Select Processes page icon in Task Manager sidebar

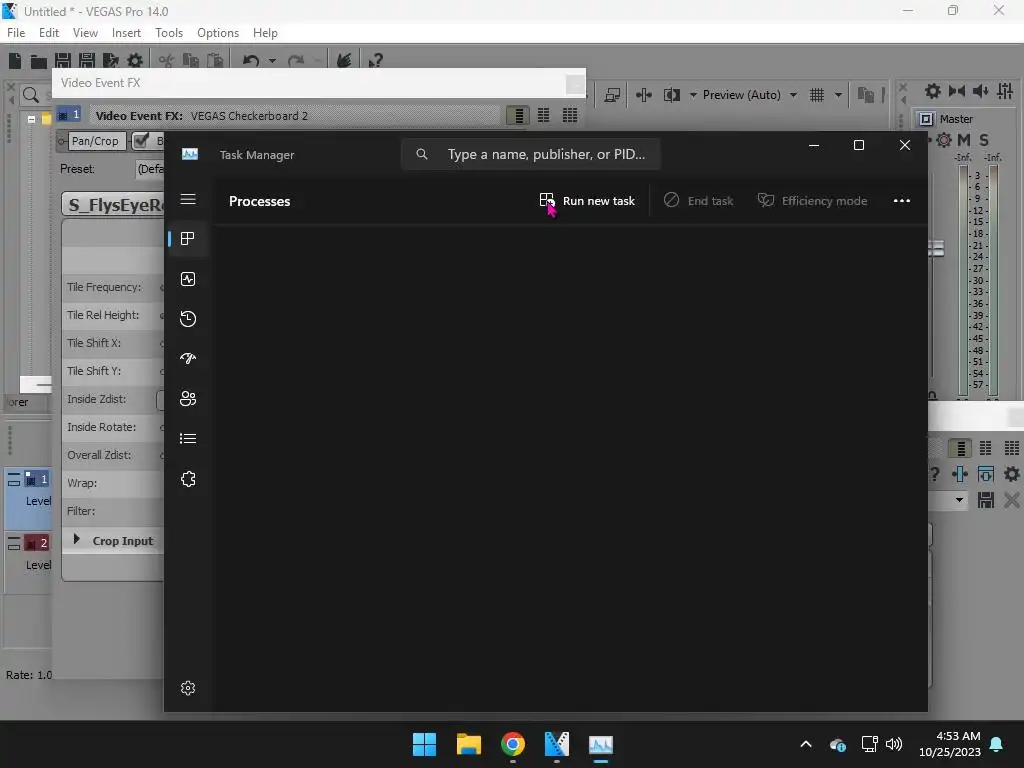pyautogui.click(x=188, y=239)
